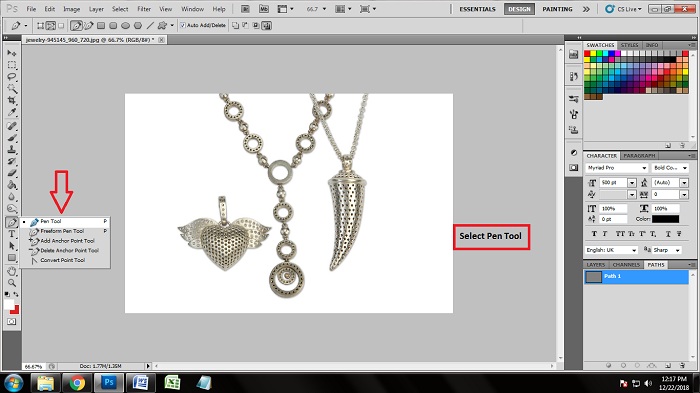Screen dimensions: 700x393
Task: Choose Custom Shape in options bar
Action: 162,26
